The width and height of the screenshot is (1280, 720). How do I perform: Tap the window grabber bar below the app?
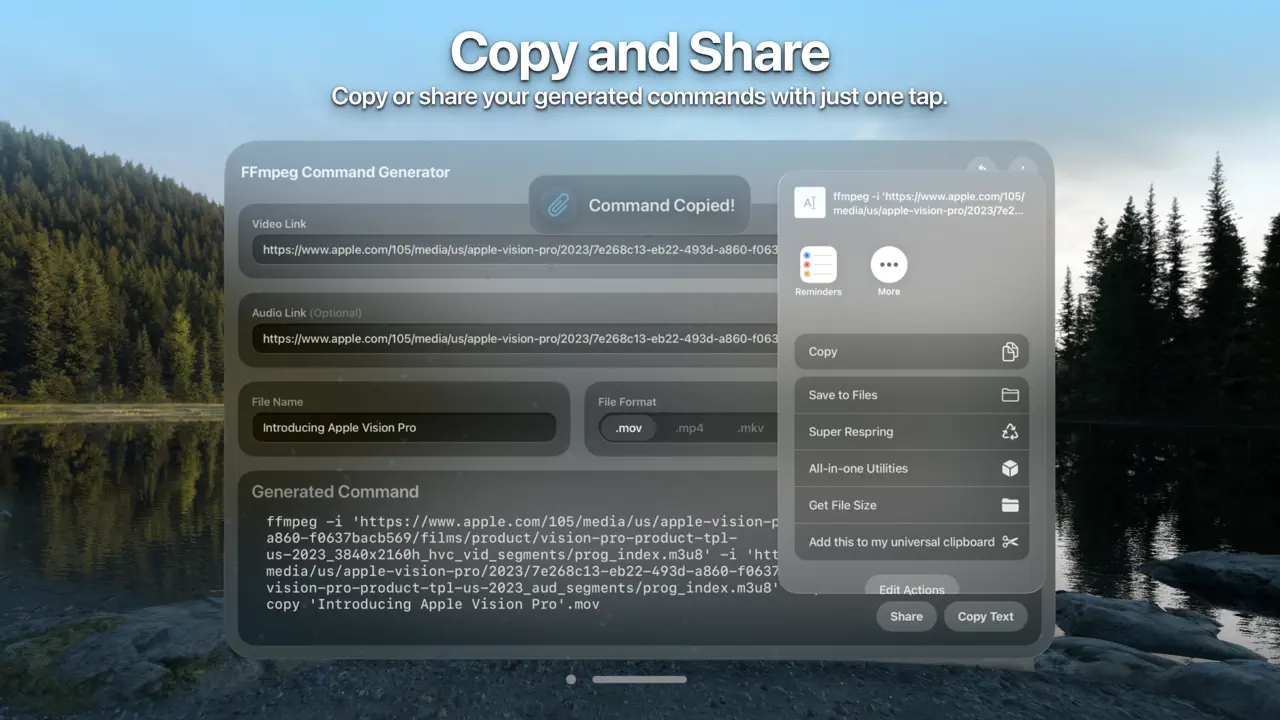point(639,679)
